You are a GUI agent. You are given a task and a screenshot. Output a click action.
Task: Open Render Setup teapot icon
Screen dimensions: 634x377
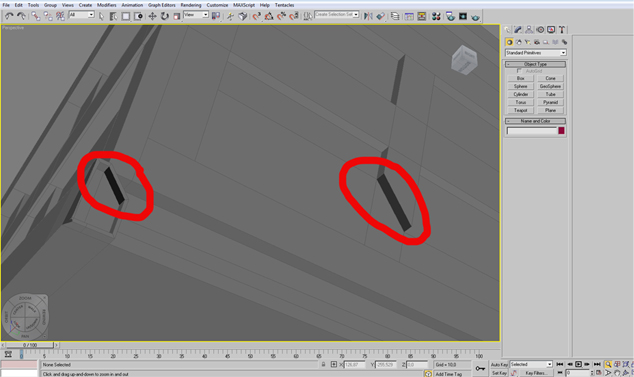coord(450,16)
